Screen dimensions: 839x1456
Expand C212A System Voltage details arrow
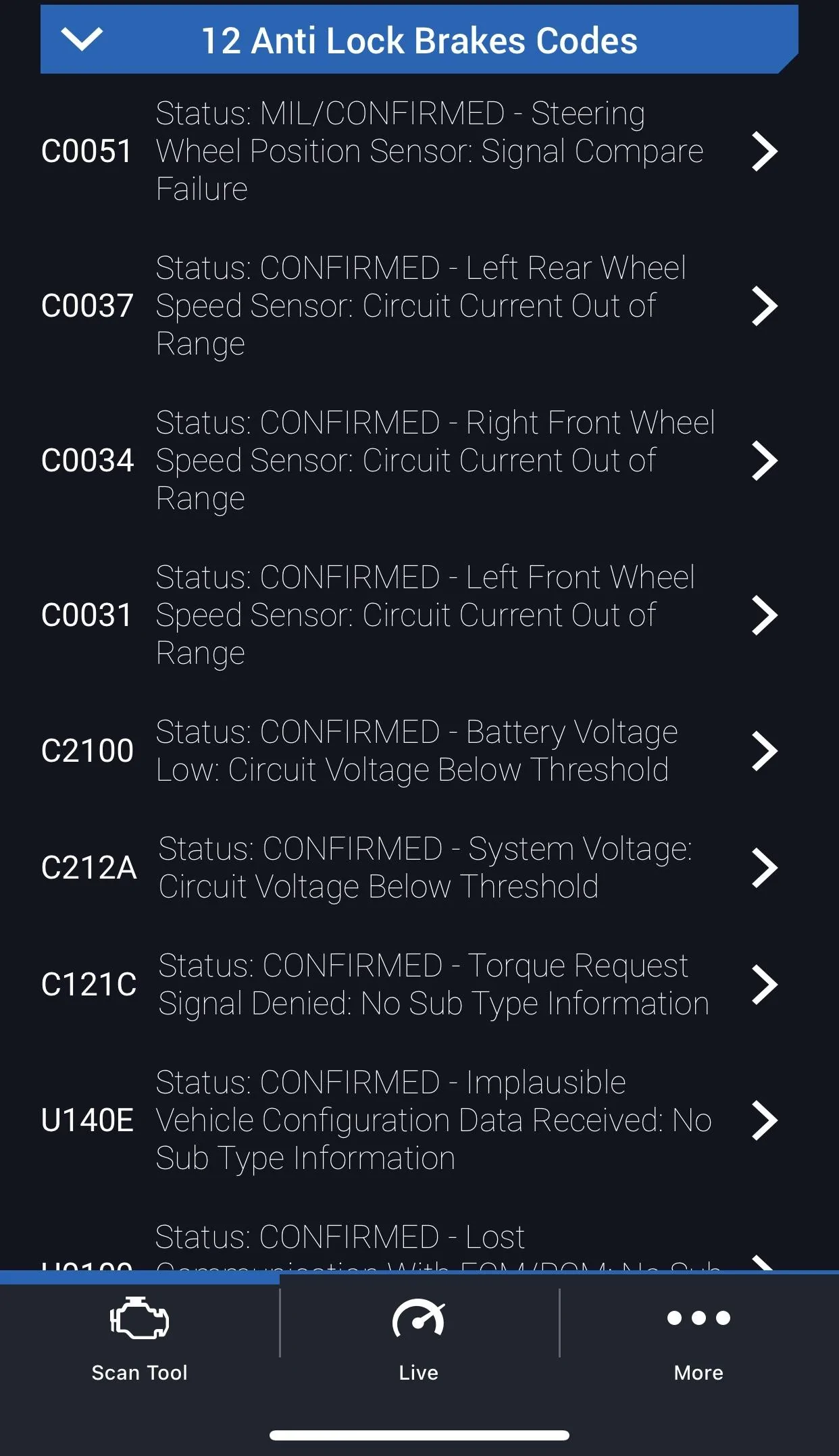coord(765,868)
